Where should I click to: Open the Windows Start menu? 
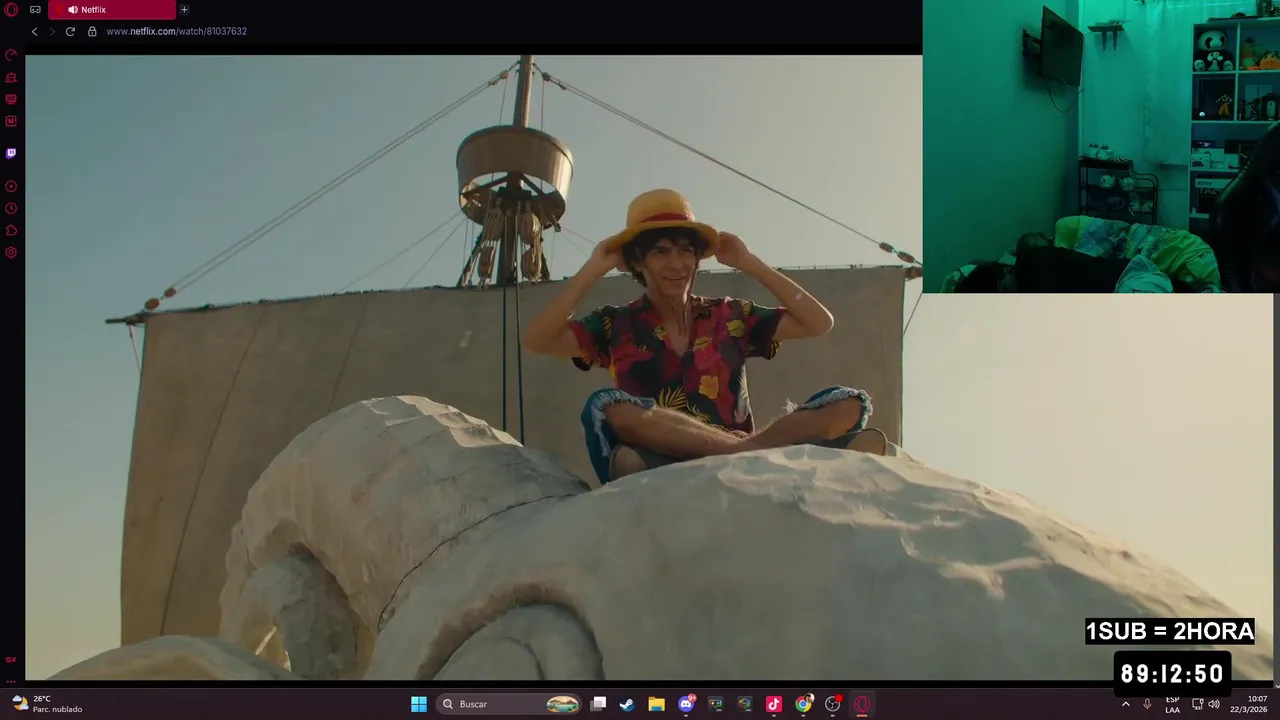[x=419, y=704]
